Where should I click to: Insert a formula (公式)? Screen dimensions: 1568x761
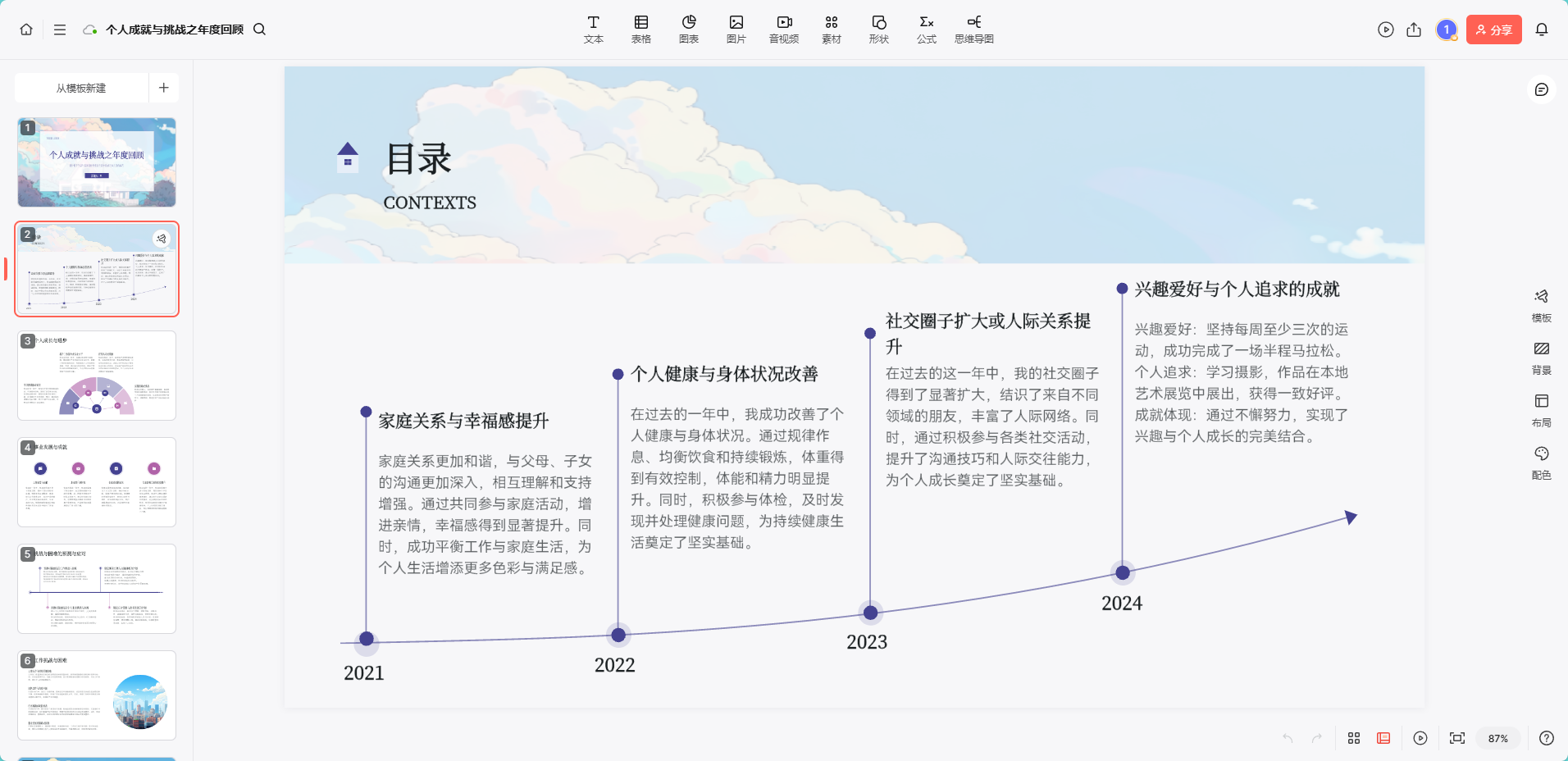[x=927, y=30]
